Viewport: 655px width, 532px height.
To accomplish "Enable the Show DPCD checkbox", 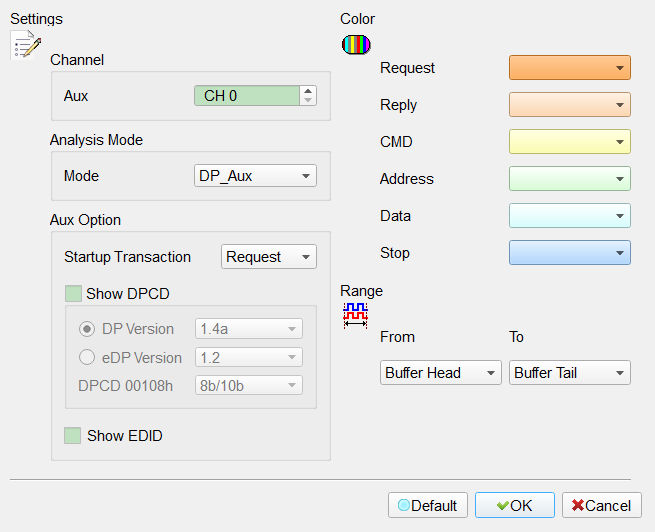I will 73,294.
